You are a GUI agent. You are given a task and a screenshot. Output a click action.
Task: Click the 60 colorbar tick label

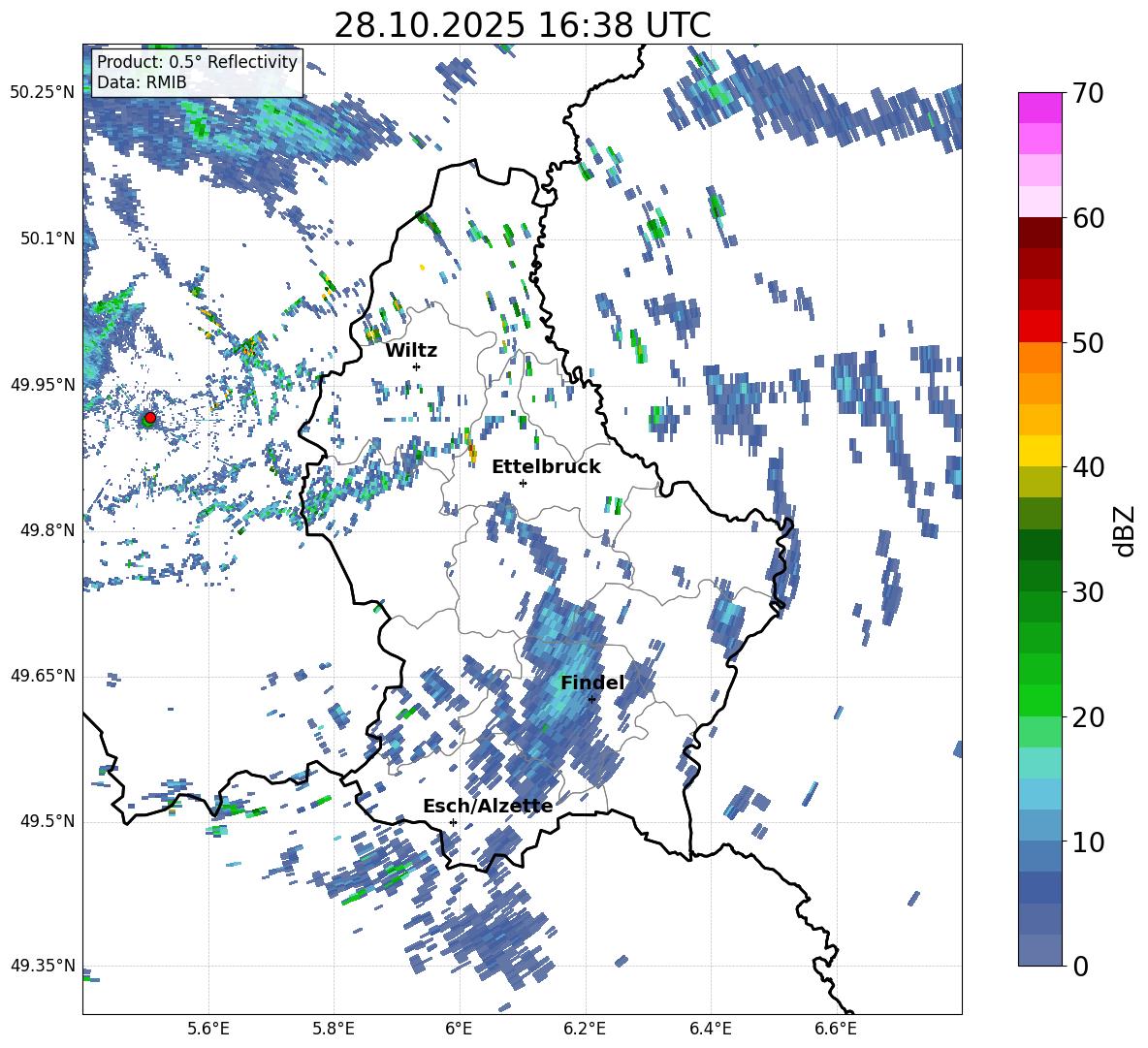coord(1088,218)
